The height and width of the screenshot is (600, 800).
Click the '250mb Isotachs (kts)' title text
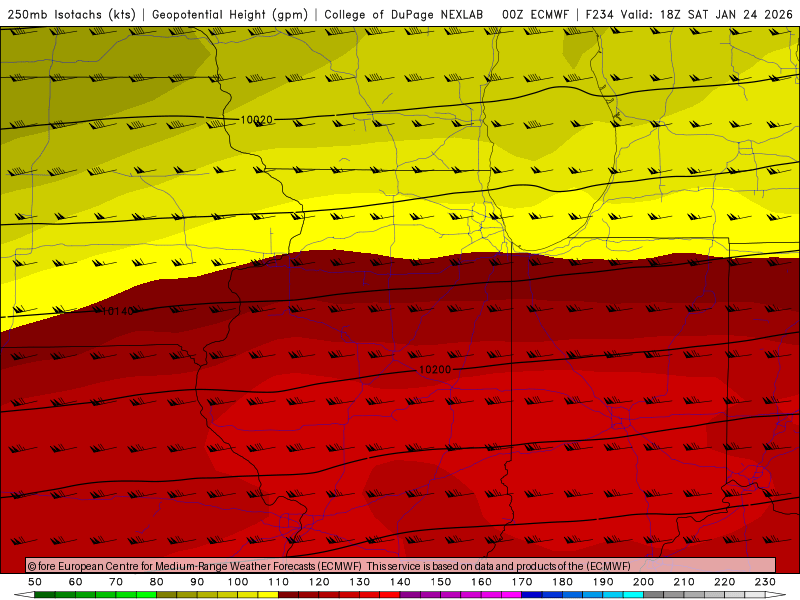(x=71, y=15)
